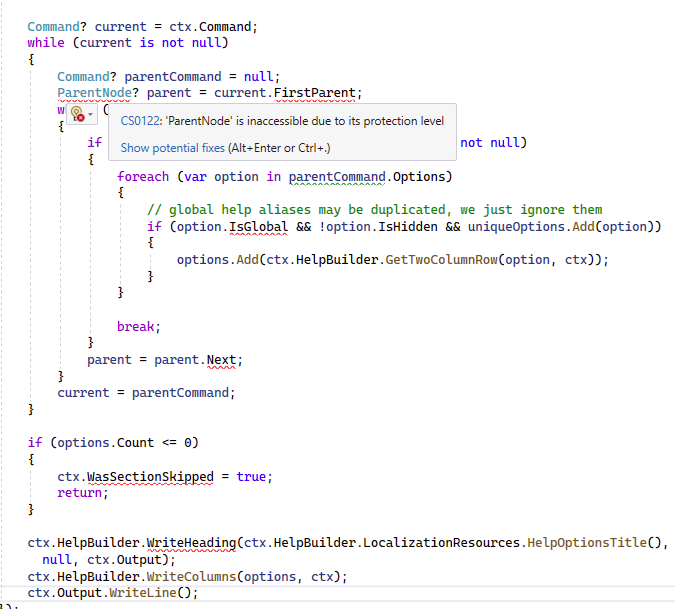Open the dropdown arrow beside the lightbulb

click(90, 114)
